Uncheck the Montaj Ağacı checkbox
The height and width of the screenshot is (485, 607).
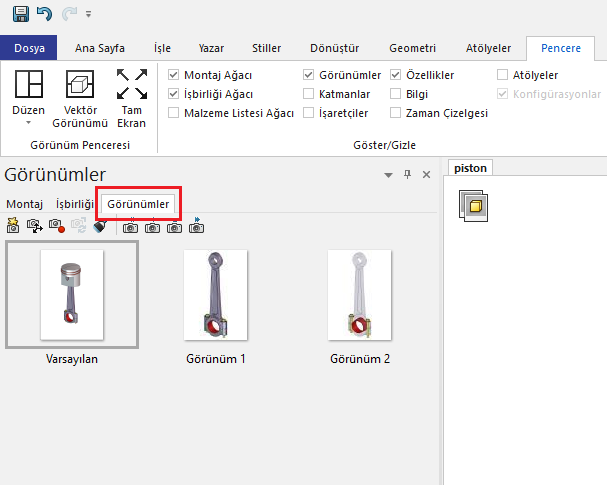click(x=174, y=75)
